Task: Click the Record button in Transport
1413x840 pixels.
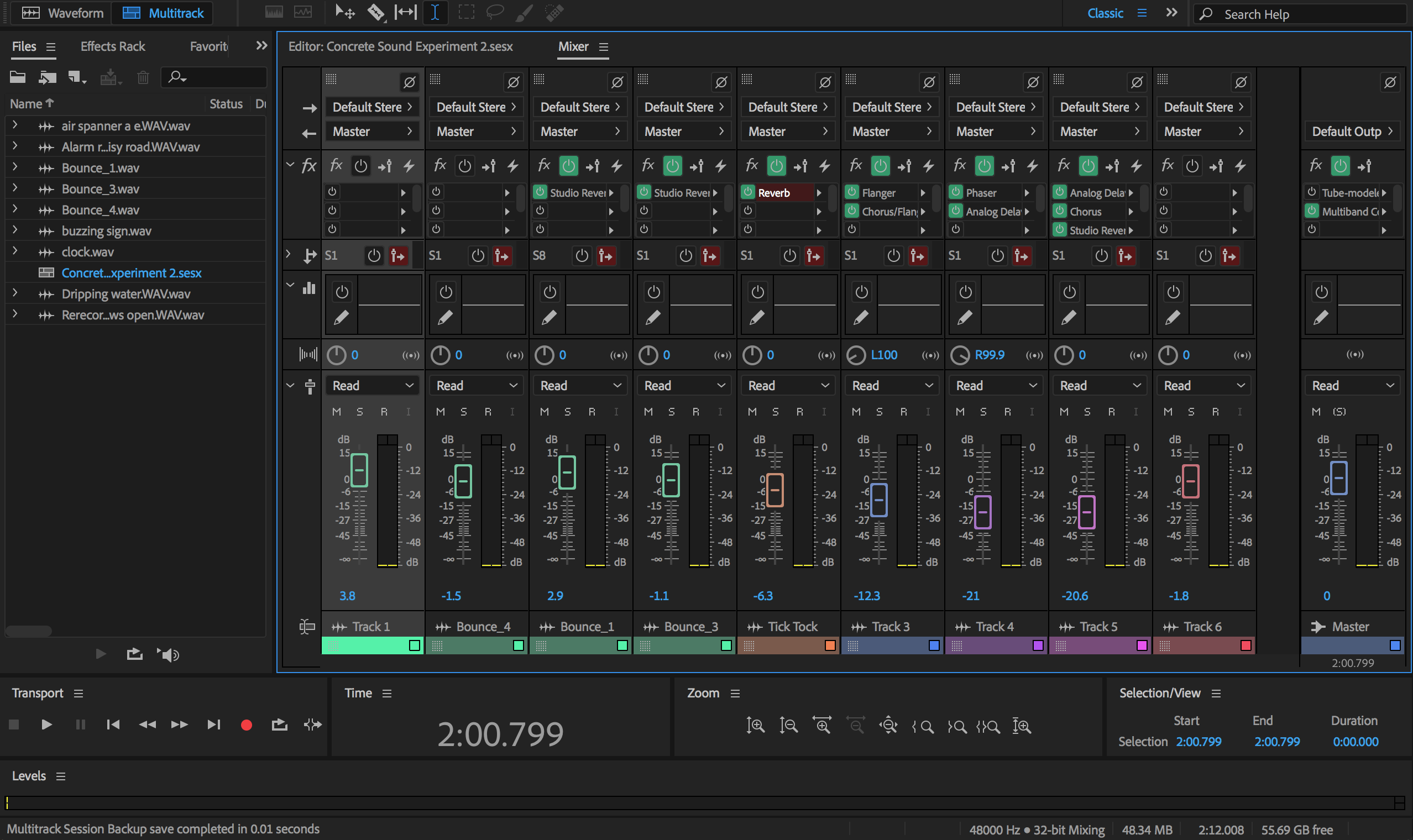Action: point(245,725)
